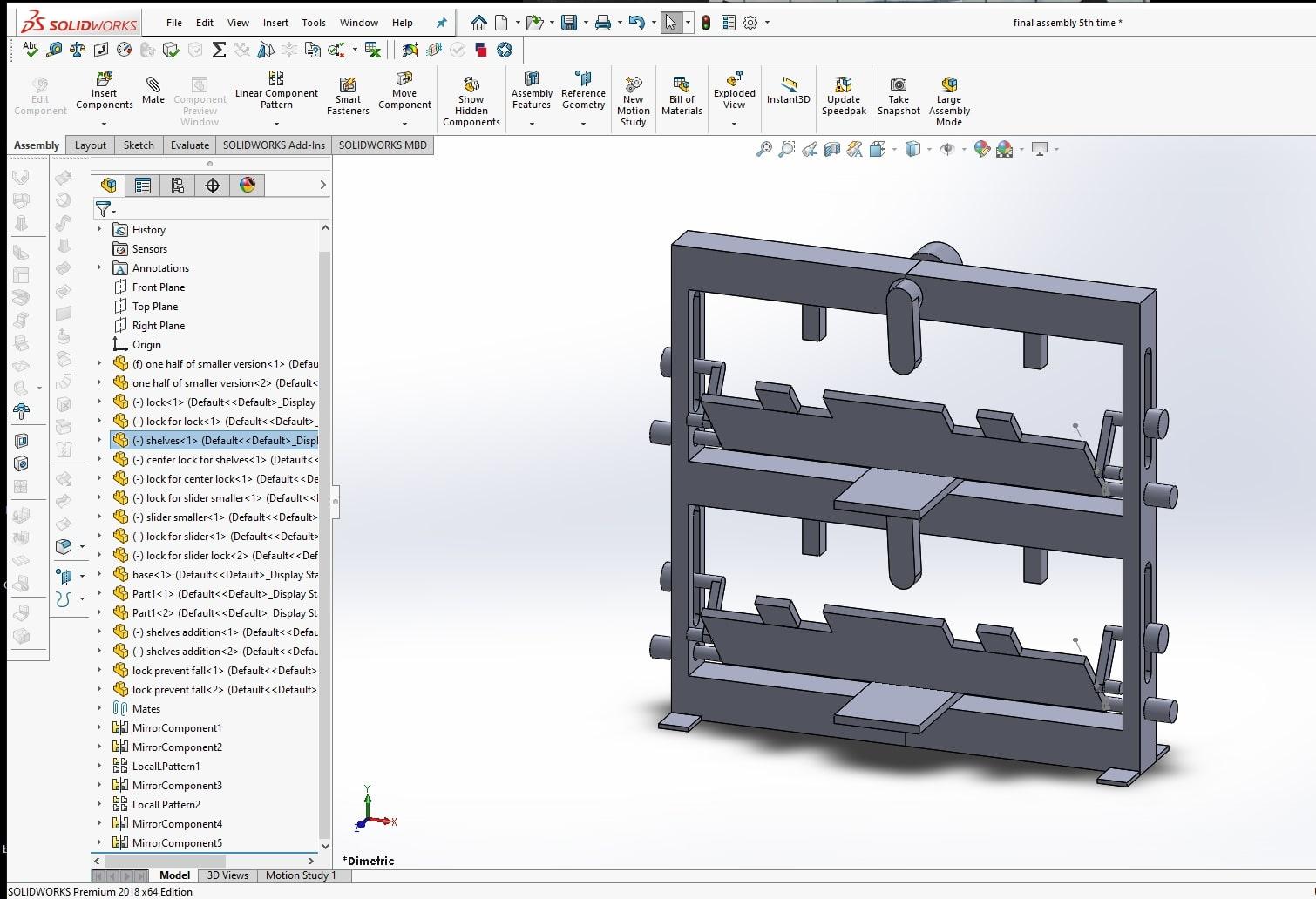This screenshot has height=899, width=1316.
Task: Expand the Mates folder
Action: tap(98, 708)
